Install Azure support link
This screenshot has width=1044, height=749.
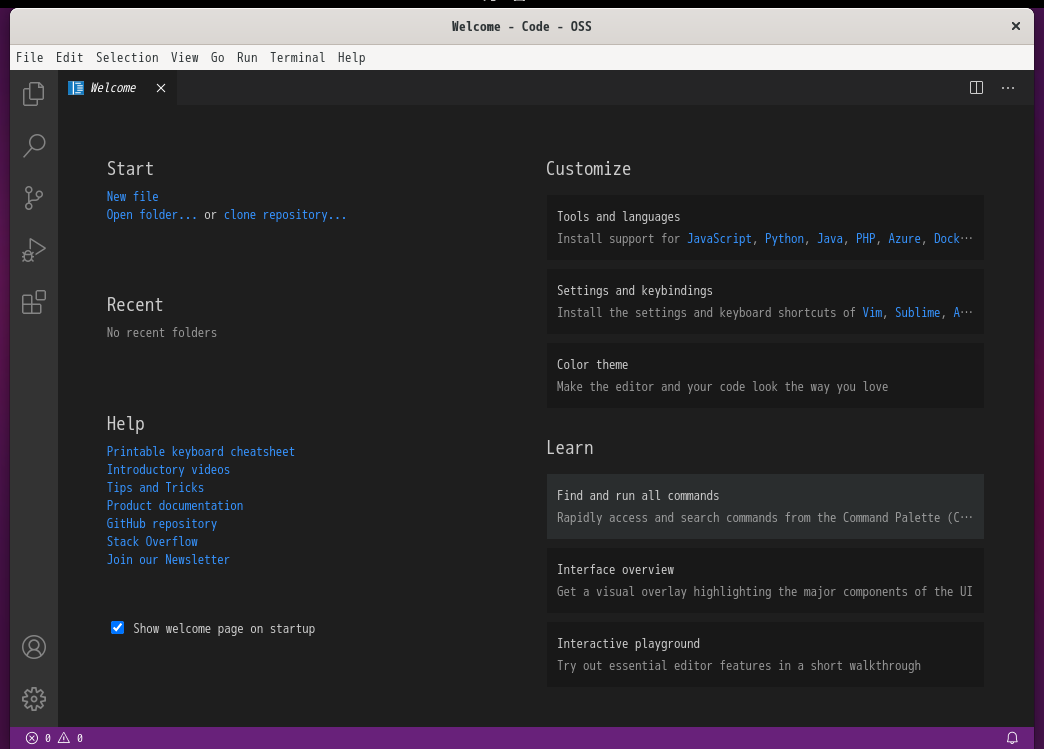pyautogui.click(x=904, y=238)
